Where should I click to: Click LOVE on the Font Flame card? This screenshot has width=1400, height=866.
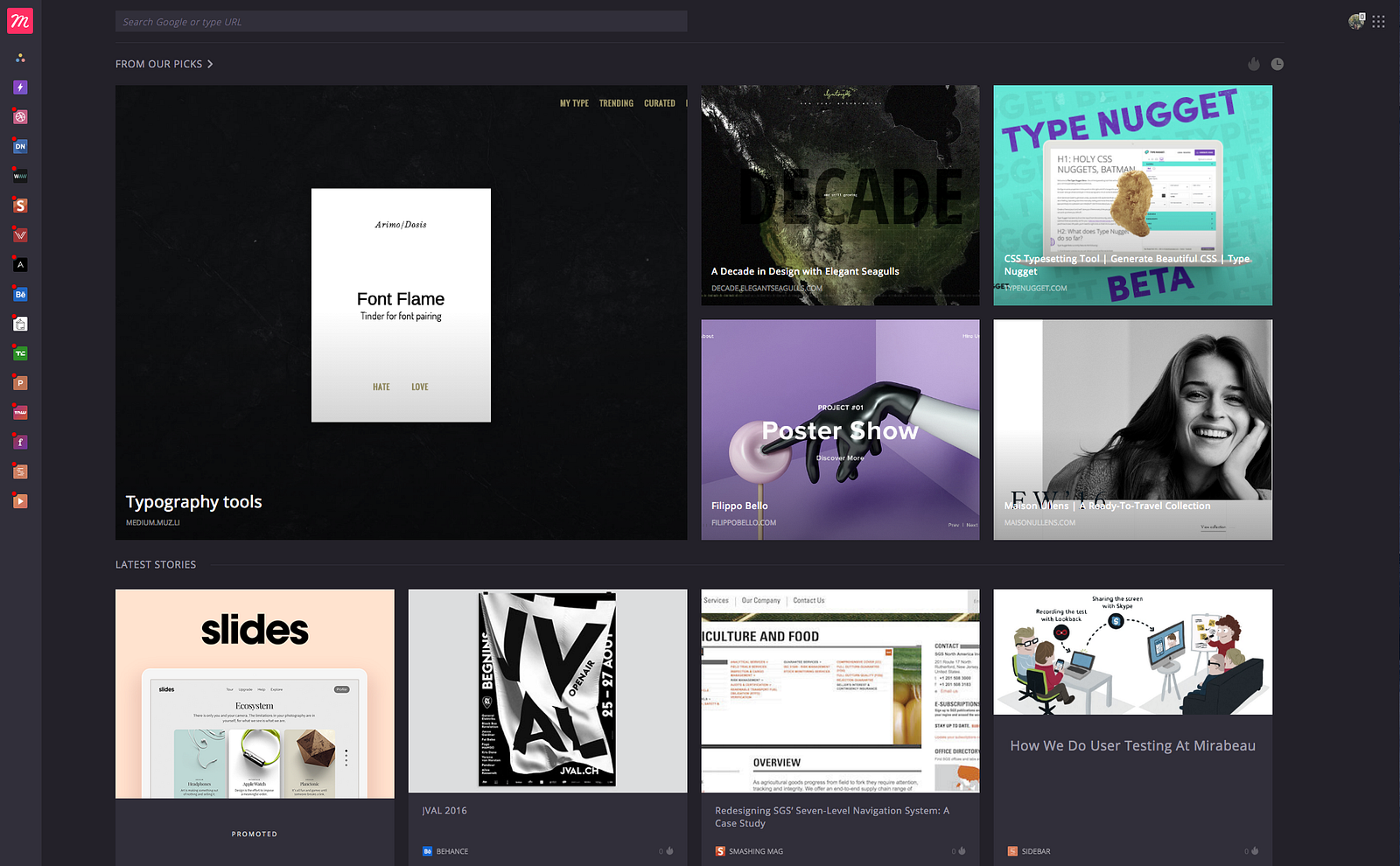click(420, 387)
